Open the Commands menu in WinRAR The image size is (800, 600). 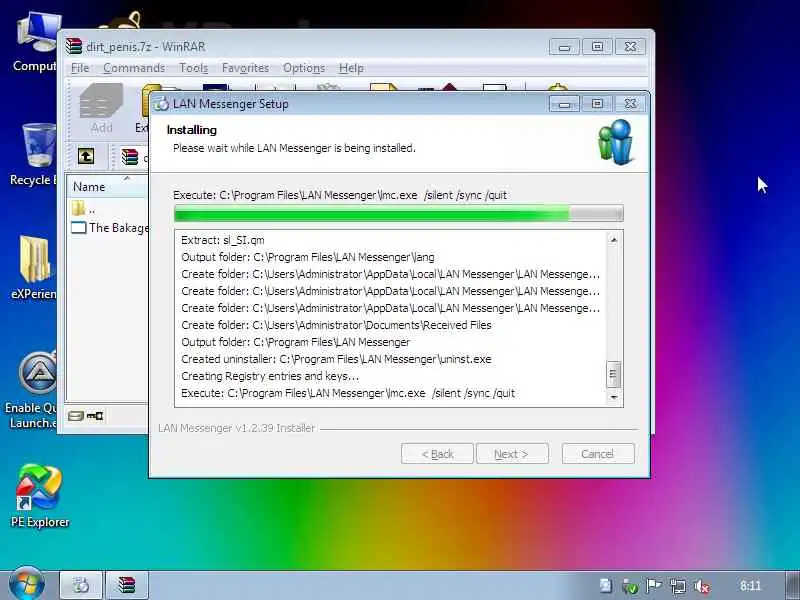click(134, 68)
